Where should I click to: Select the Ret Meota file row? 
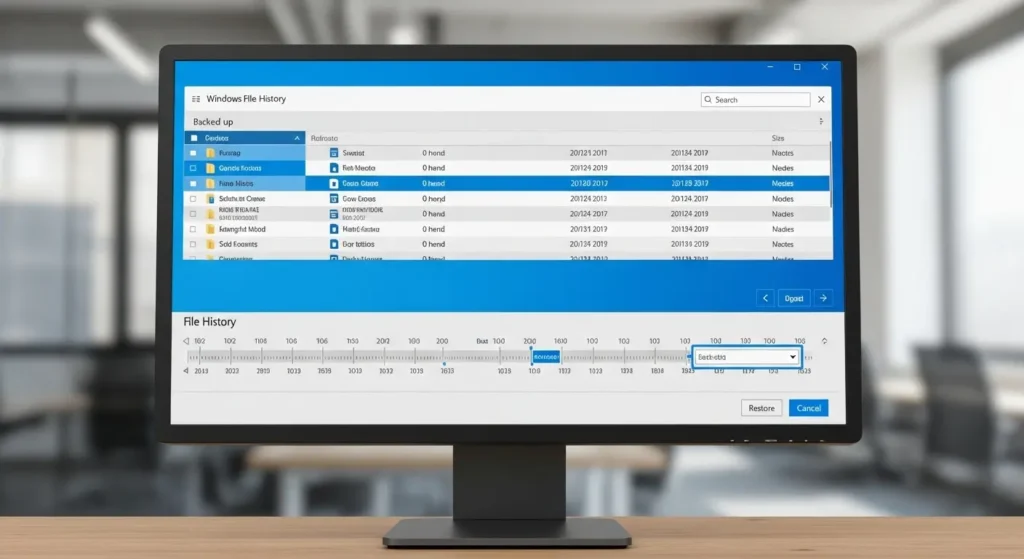(569, 168)
